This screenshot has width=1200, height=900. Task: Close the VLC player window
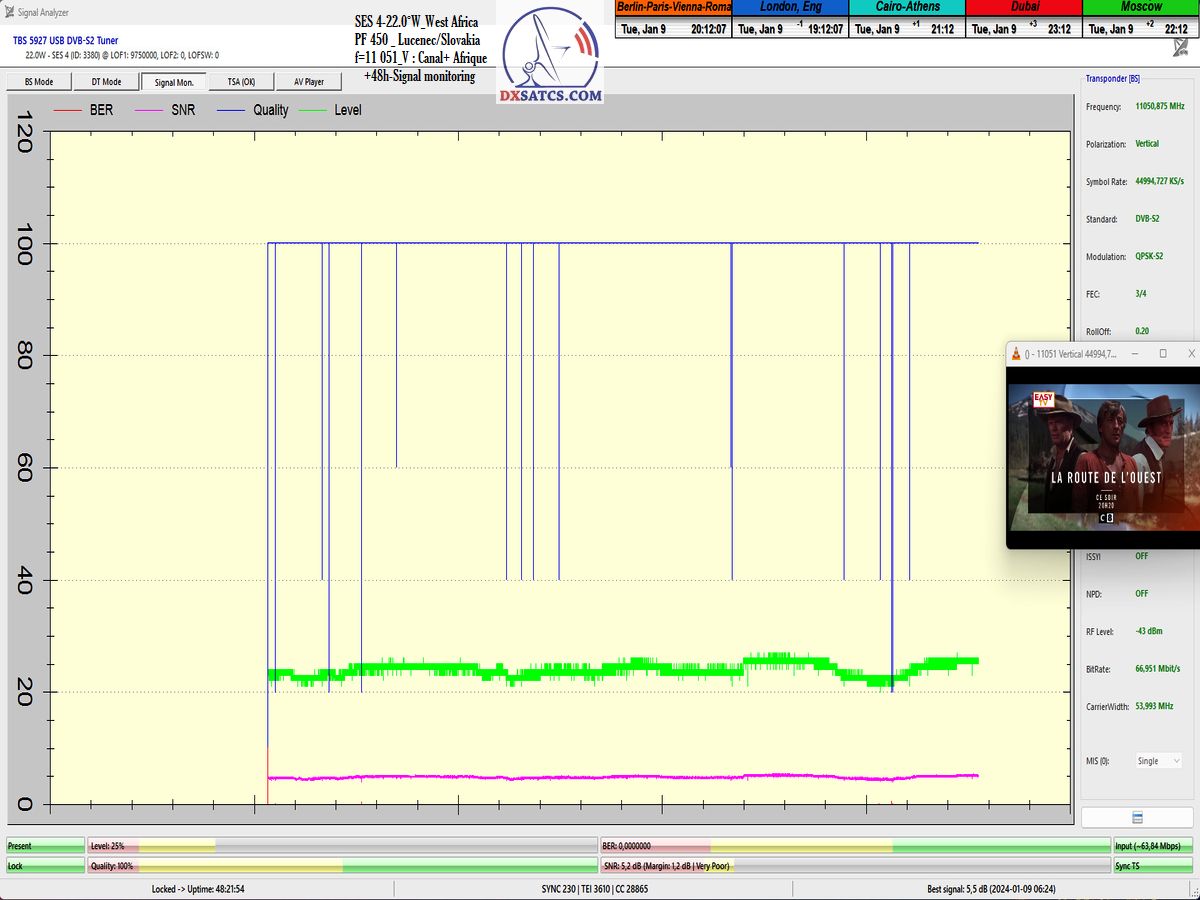point(1190,354)
